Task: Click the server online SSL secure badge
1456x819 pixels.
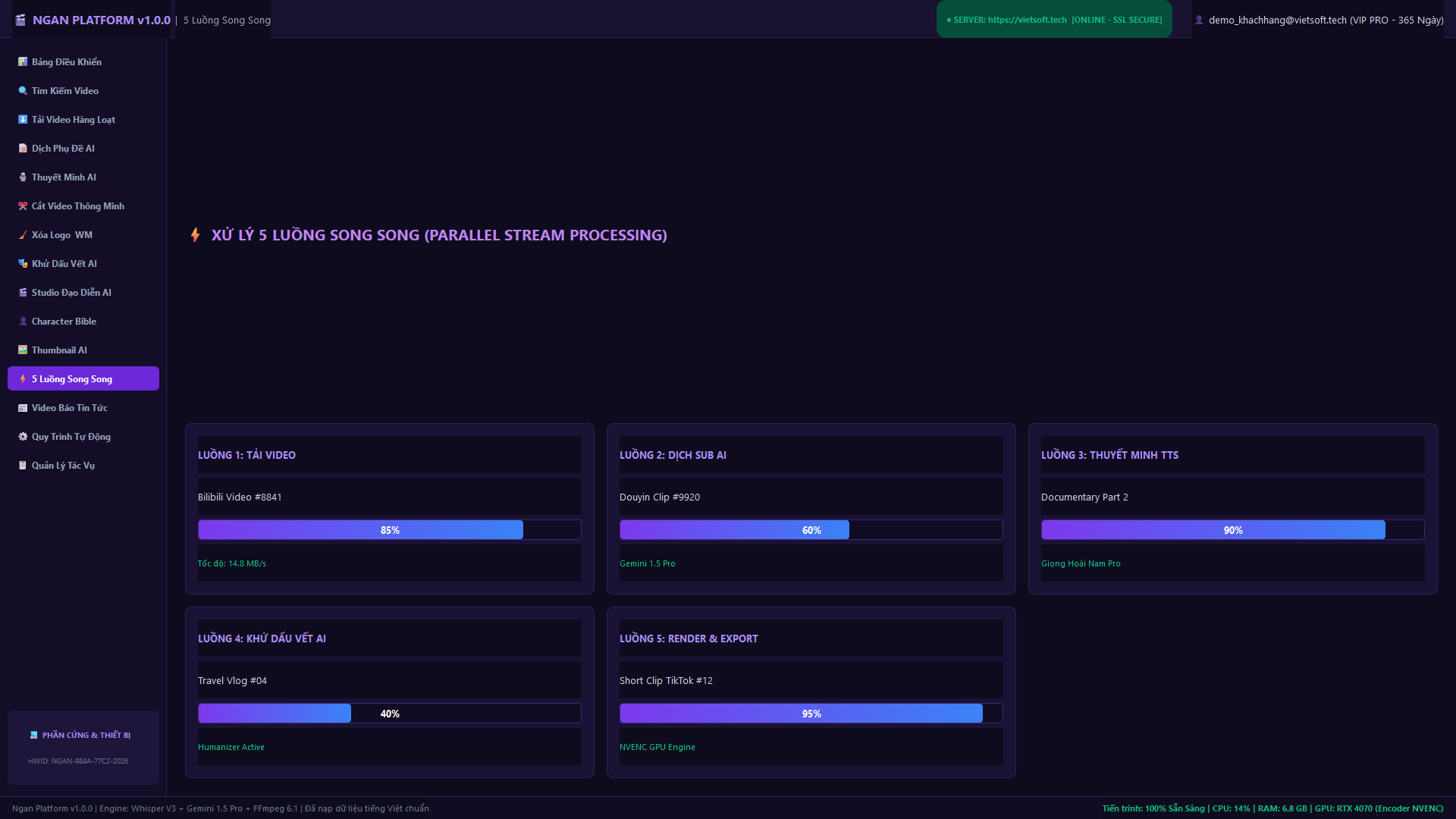Action: 1054,20
